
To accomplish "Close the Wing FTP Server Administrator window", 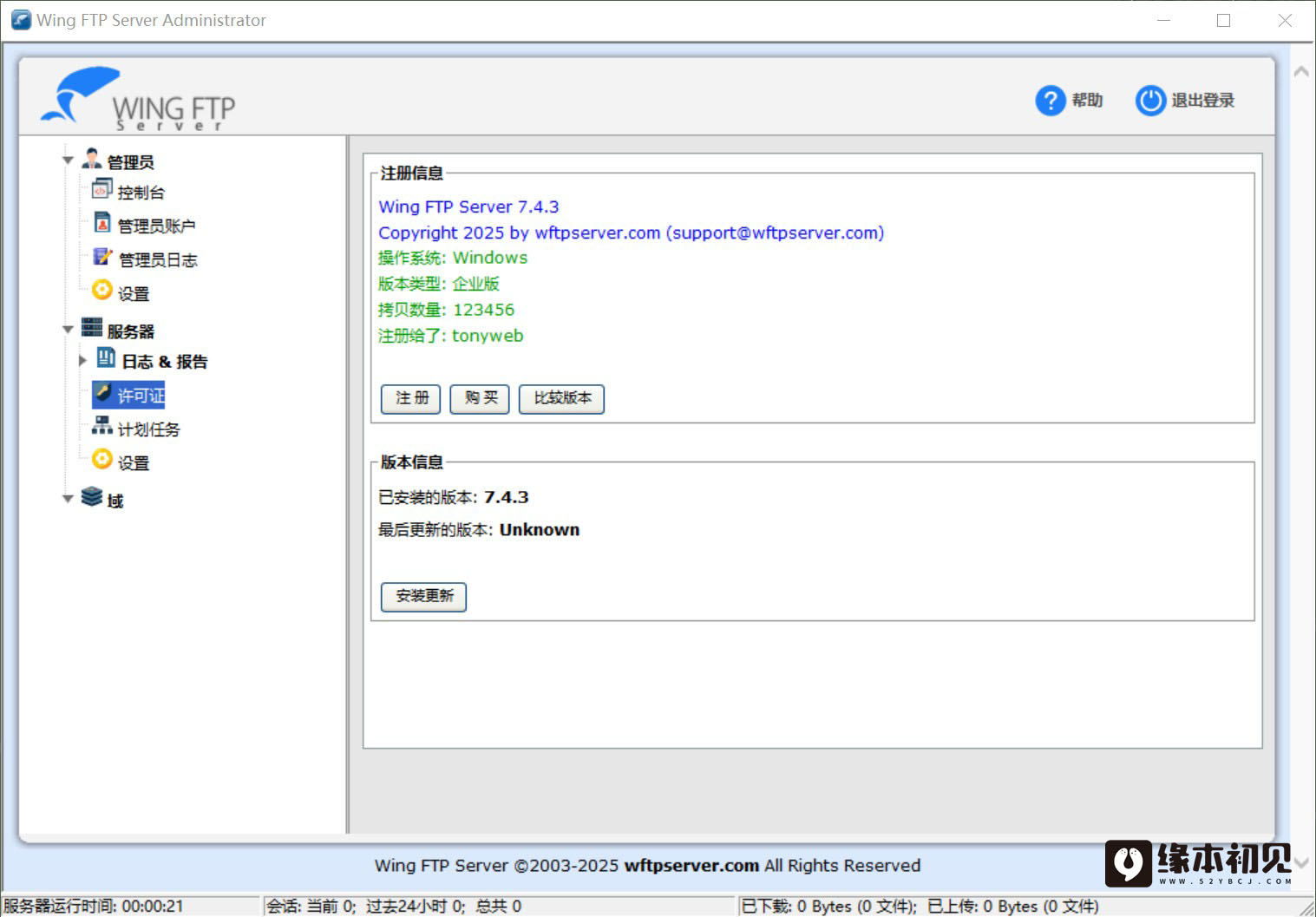I will click(1285, 20).
